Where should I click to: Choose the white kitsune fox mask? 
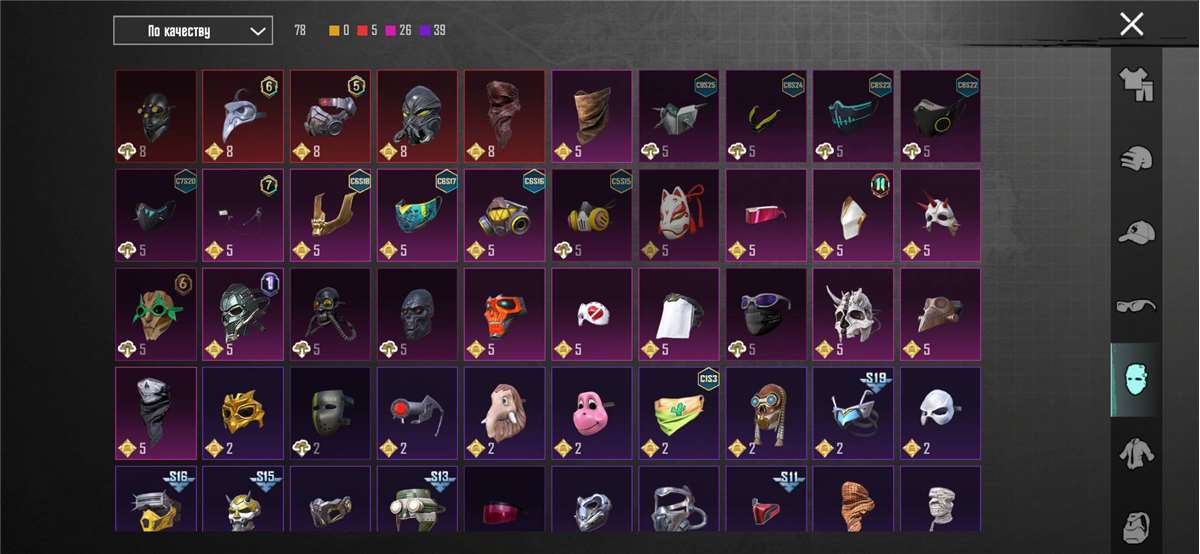coord(678,215)
